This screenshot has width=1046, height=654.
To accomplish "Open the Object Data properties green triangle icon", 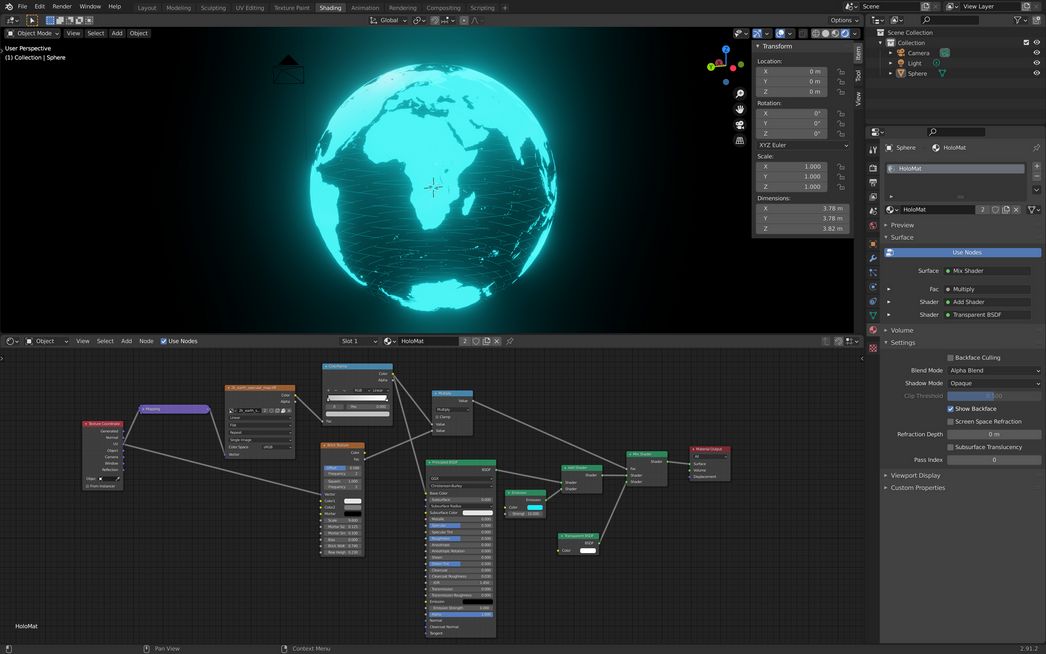I will point(873,315).
